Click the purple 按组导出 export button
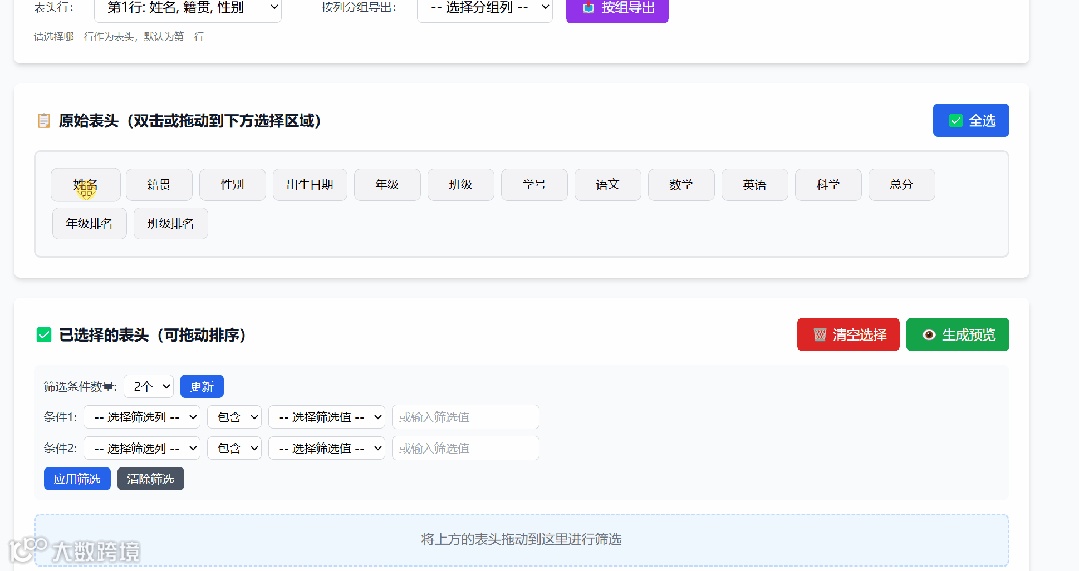 click(617, 8)
